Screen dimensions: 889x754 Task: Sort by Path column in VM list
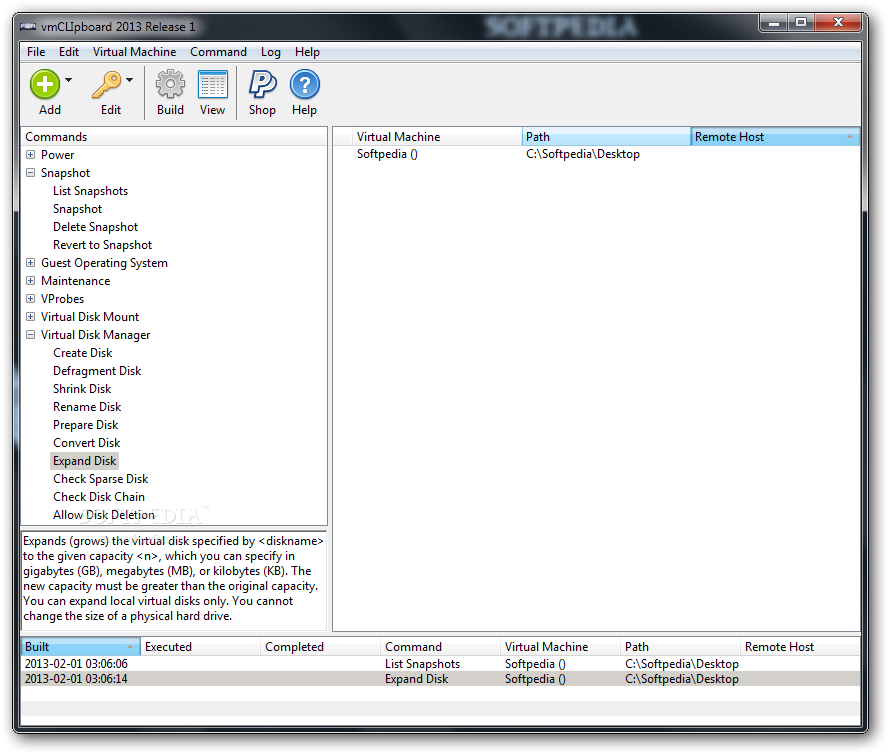tap(606, 137)
